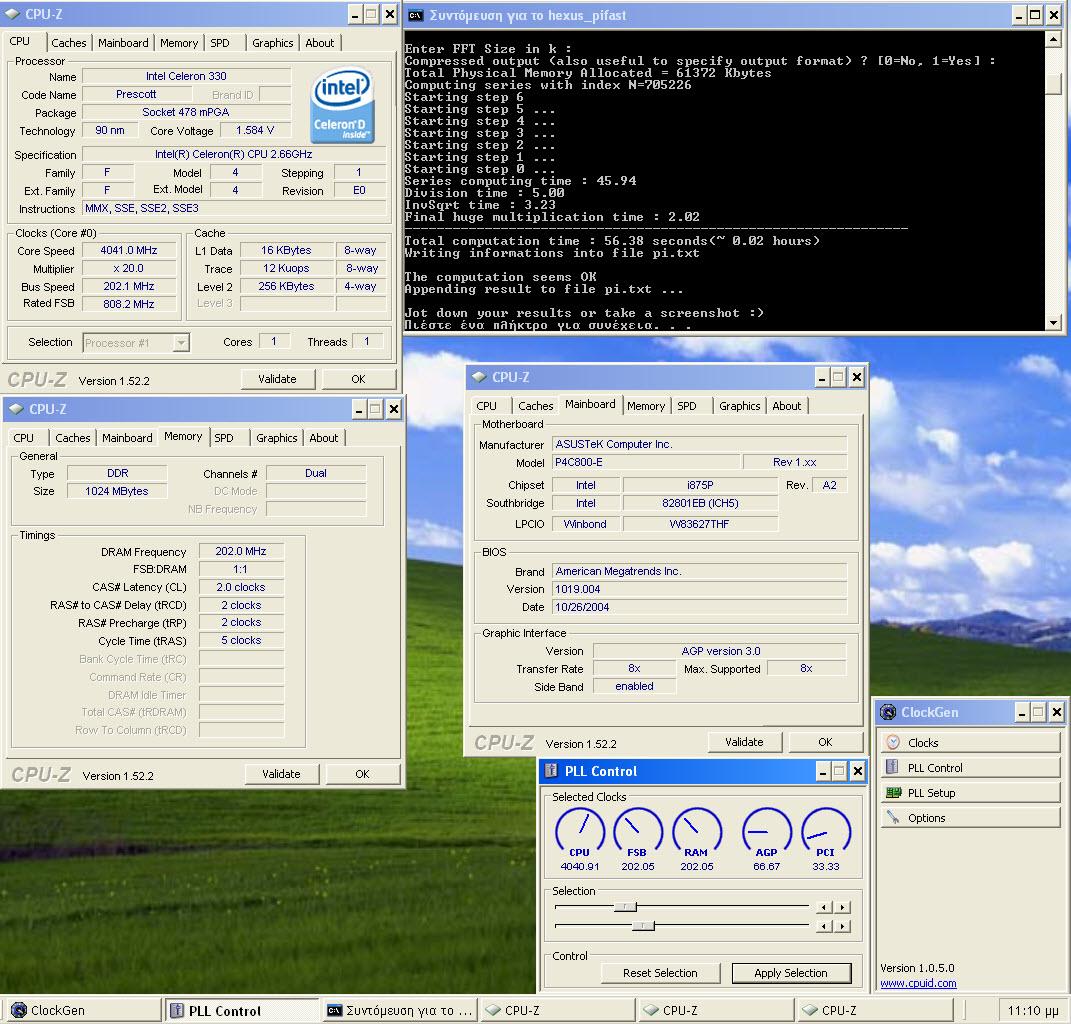Click left arrow of lower PLL slider
This screenshot has width=1071, height=1024.
824,926
